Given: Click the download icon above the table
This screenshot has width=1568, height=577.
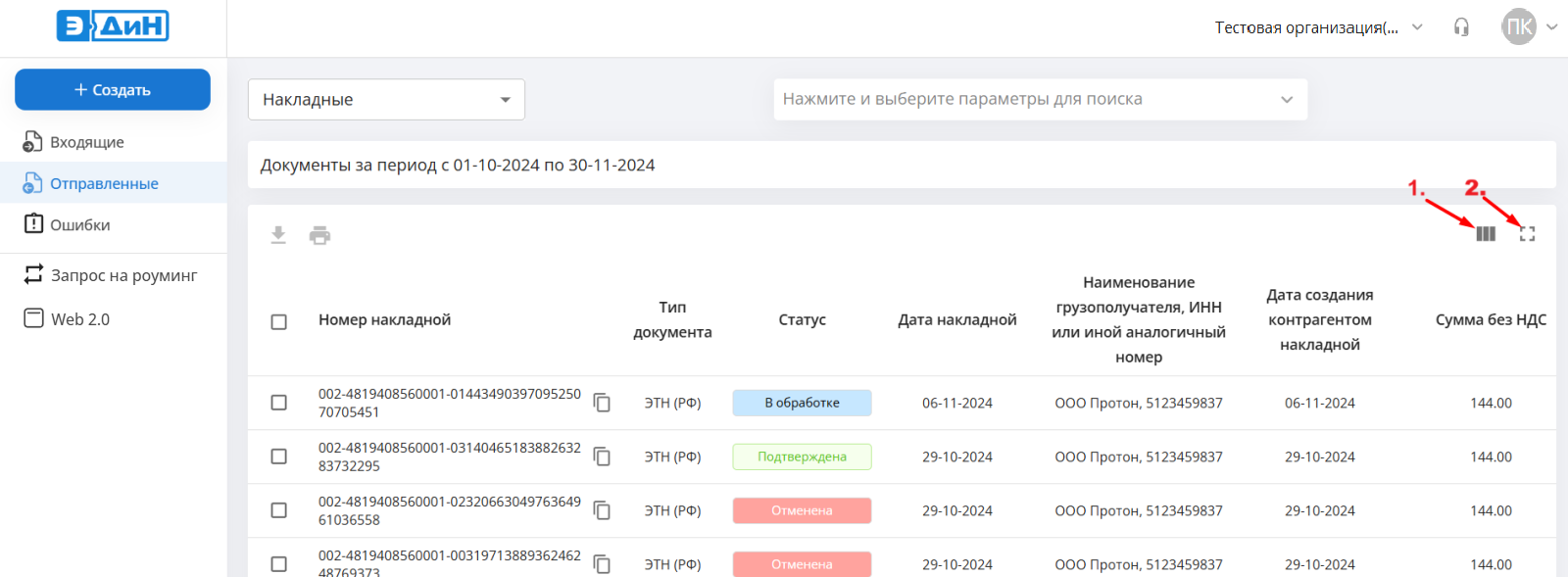Looking at the screenshot, I should pyautogui.click(x=278, y=235).
